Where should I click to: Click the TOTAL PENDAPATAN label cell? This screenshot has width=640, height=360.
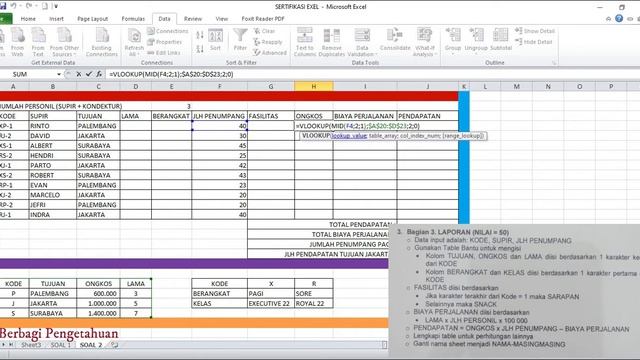point(322,224)
